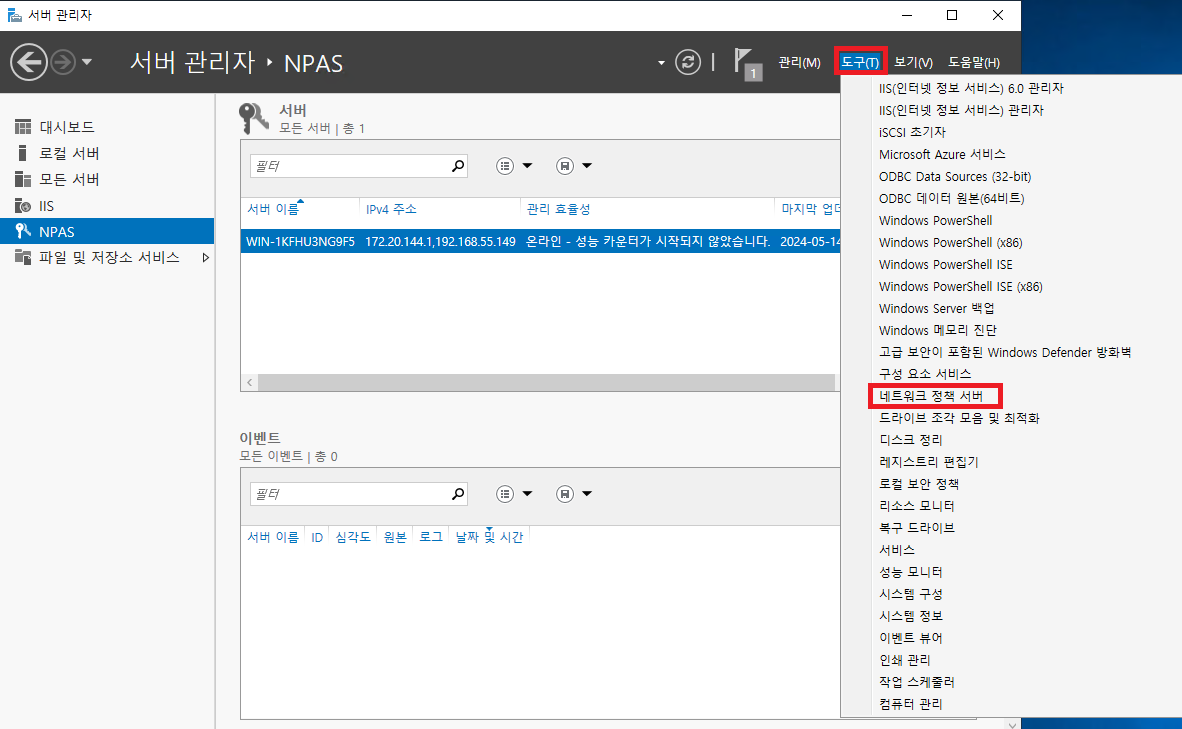
Task: Click the large 서버 section key icon
Action: click(253, 118)
